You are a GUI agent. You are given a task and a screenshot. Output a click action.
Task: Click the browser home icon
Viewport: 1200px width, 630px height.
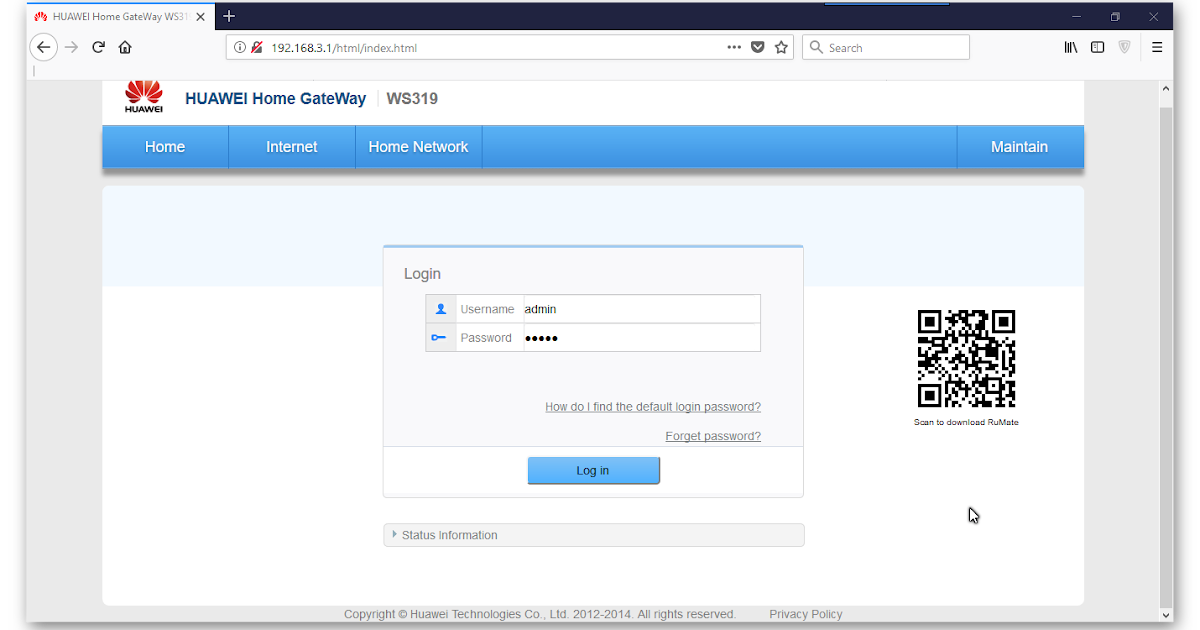(126, 47)
